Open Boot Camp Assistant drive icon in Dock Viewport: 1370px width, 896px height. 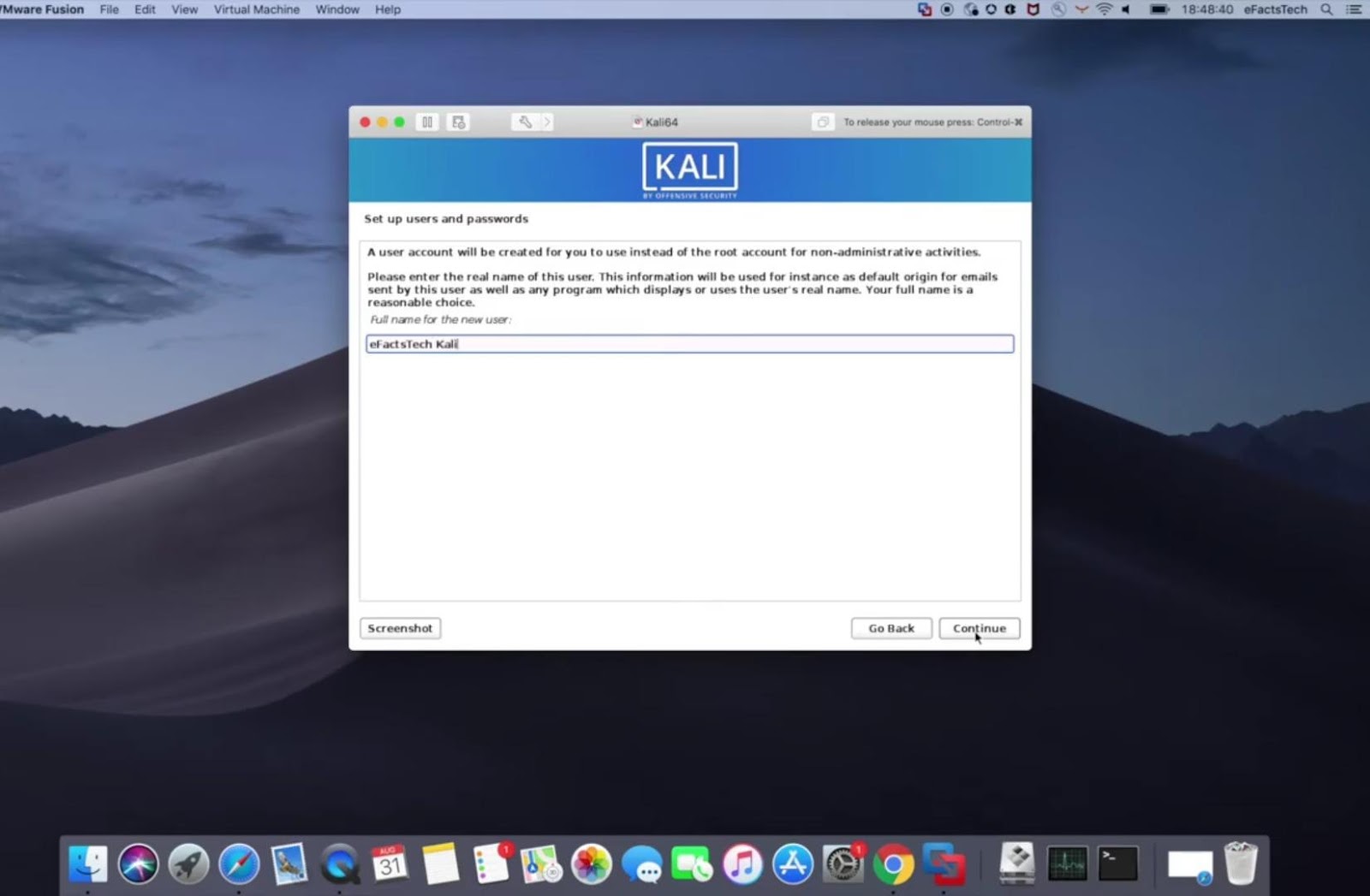(x=1017, y=863)
